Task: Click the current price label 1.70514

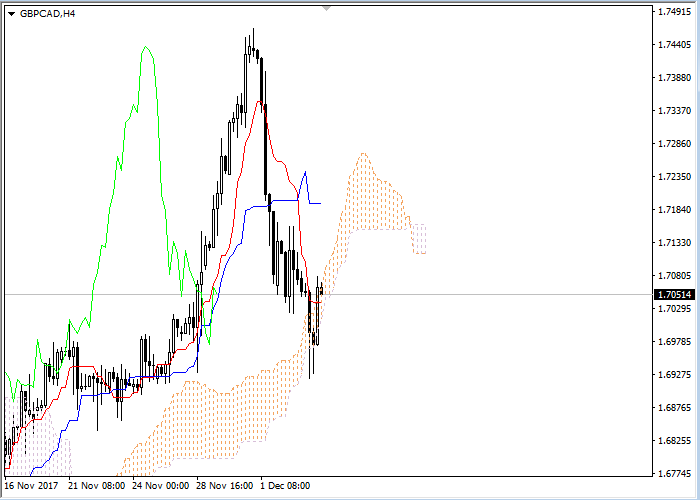Action: (x=675, y=295)
